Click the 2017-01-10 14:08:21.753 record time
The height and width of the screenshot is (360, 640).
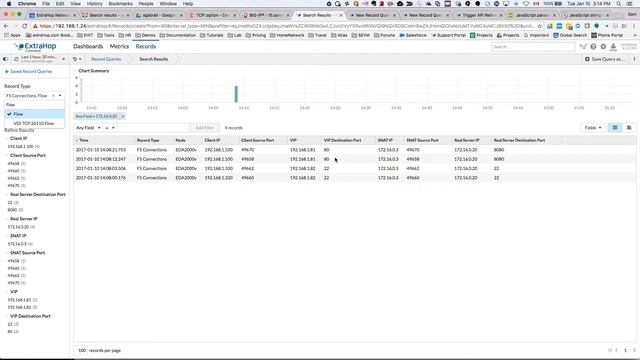101,150
